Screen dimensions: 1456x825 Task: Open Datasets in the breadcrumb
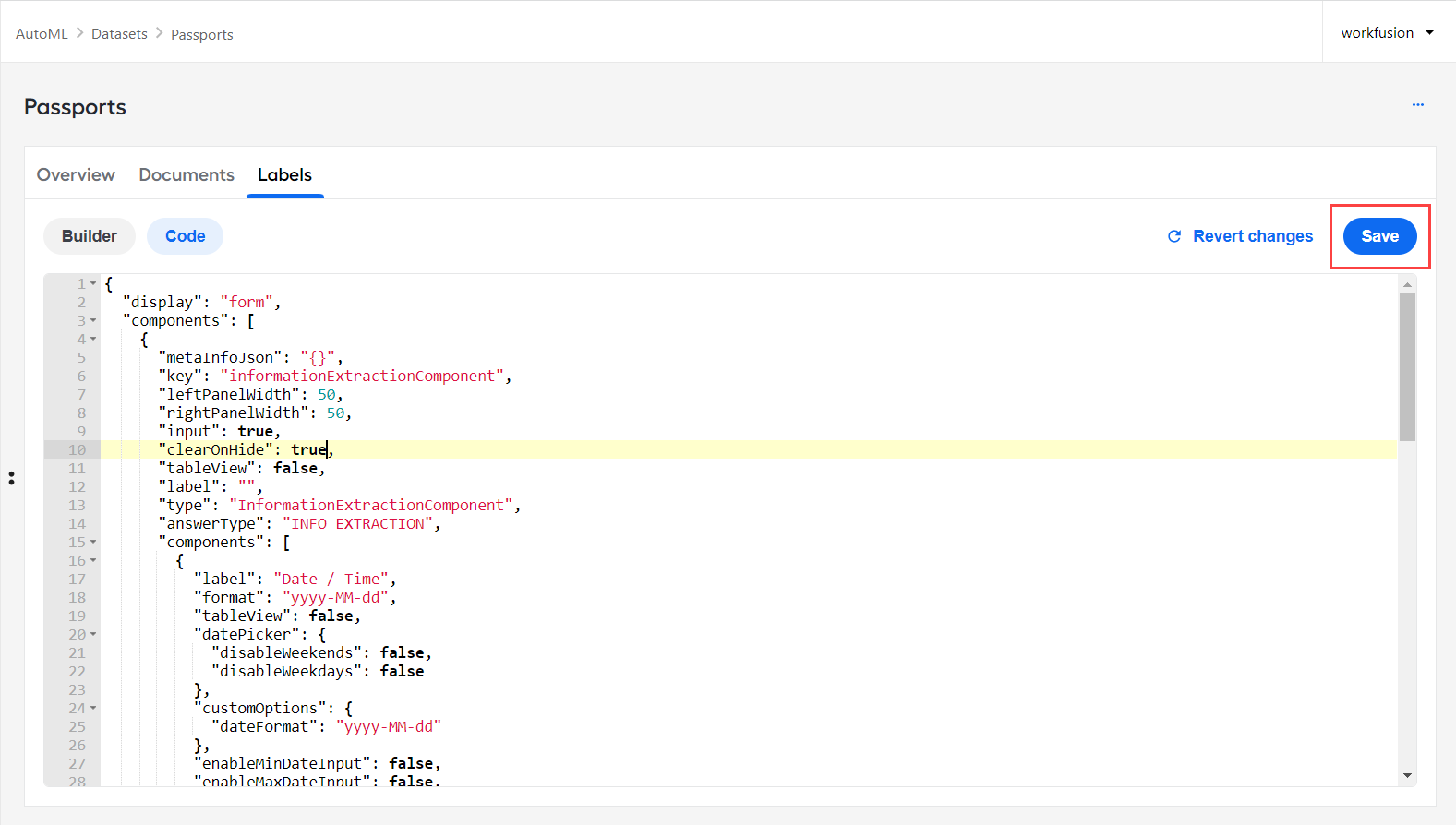119,34
